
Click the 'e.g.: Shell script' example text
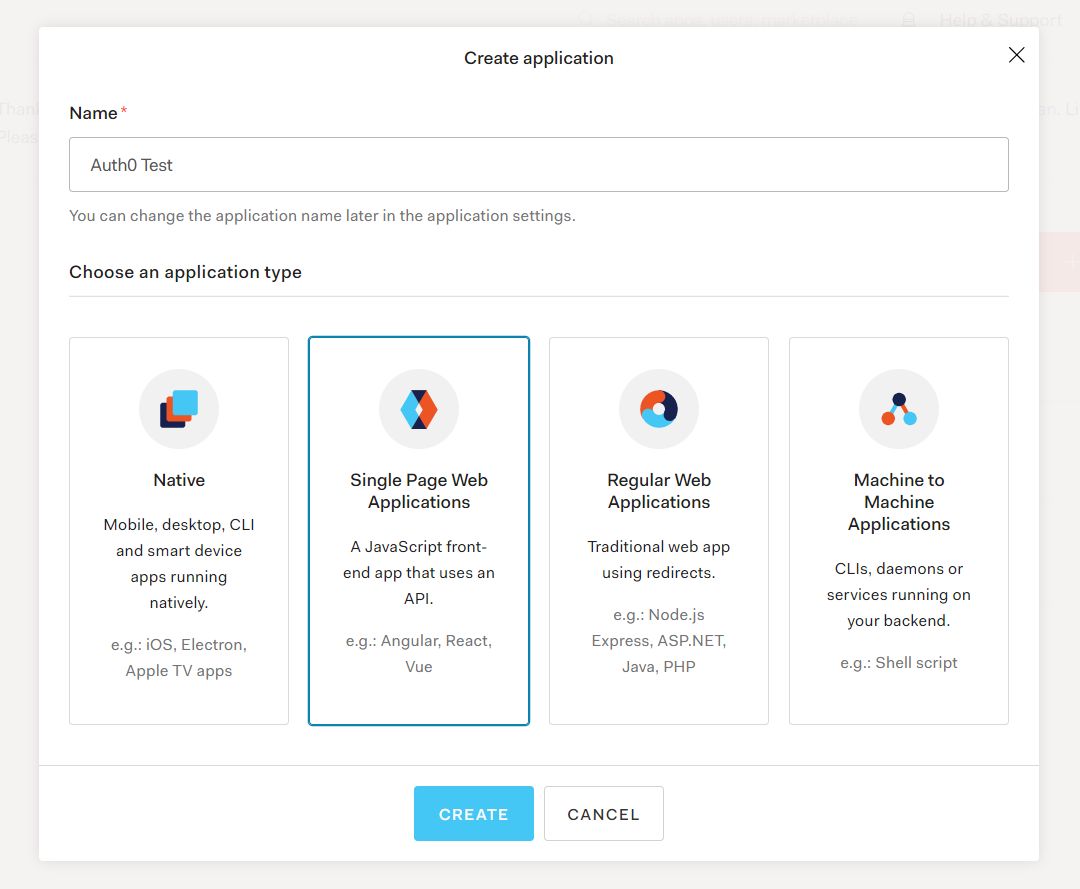(x=899, y=662)
